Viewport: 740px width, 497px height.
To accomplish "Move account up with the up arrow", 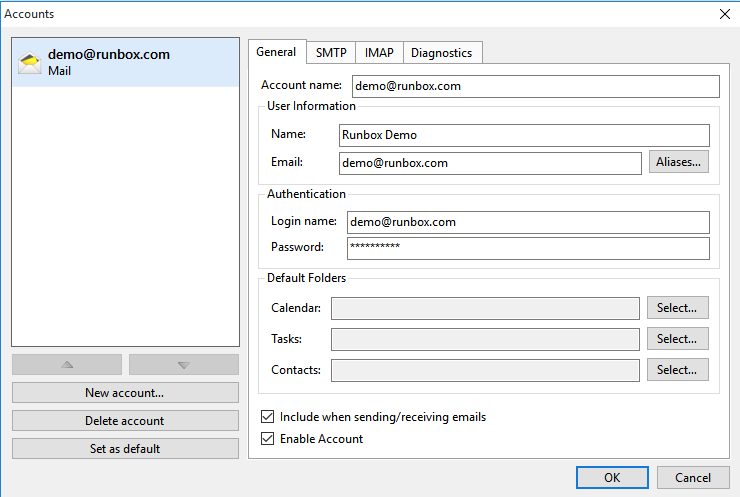I will 67,365.
